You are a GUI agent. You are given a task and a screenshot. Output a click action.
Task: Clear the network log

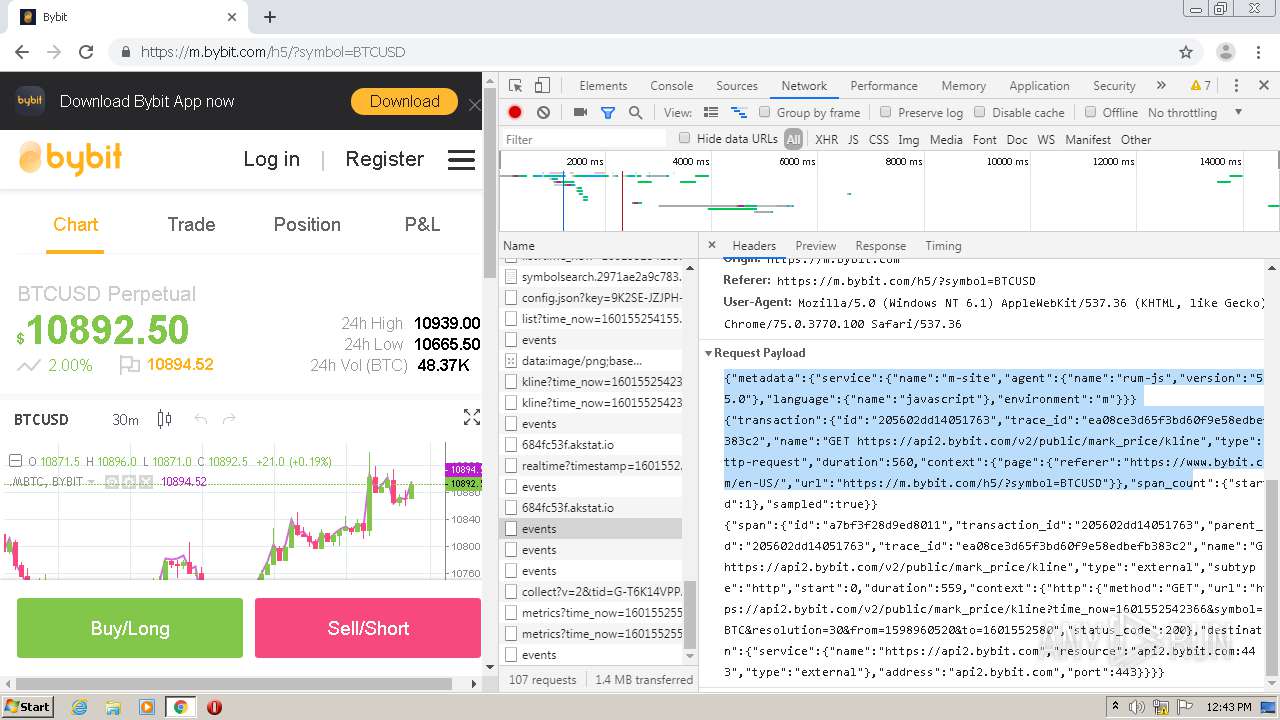(x=543, y=113)
